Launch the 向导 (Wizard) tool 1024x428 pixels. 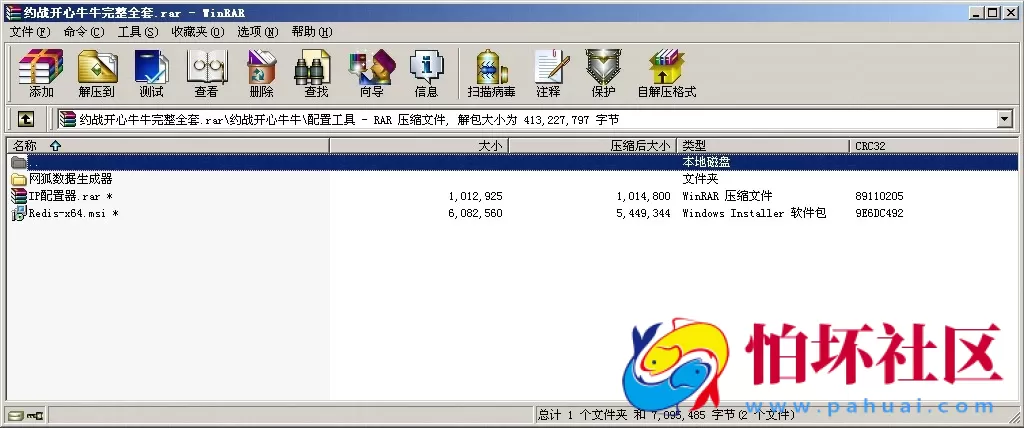point(372,67)
